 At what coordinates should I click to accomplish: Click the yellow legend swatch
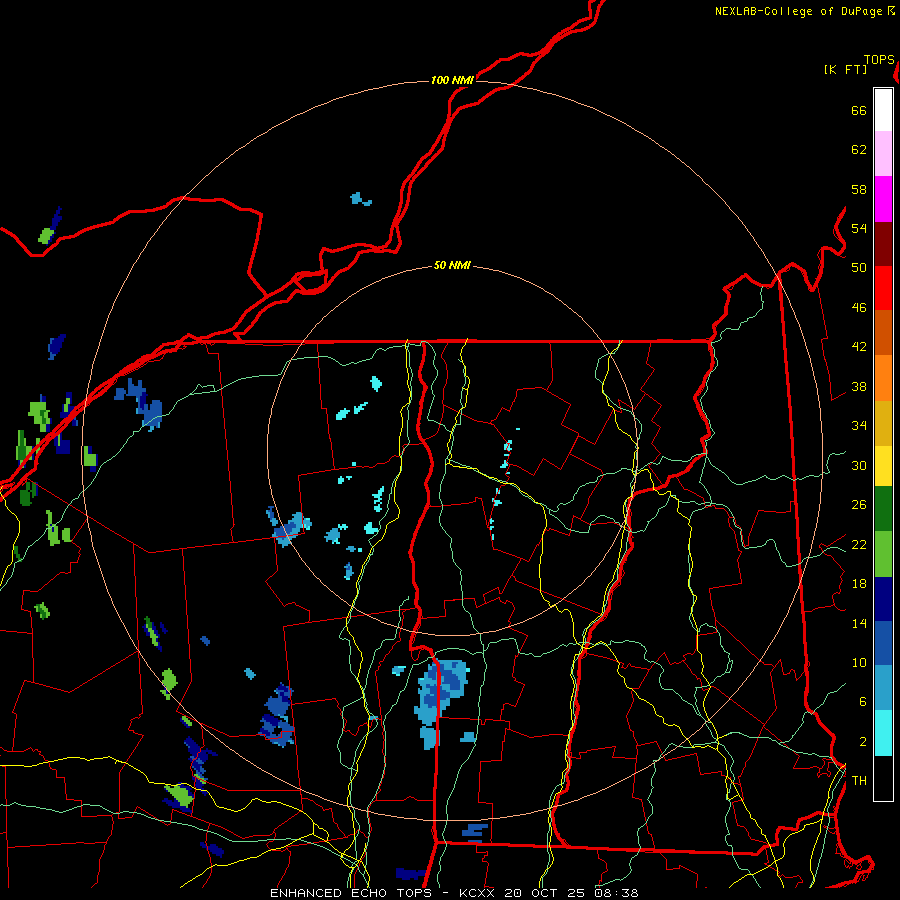(883, 465)
